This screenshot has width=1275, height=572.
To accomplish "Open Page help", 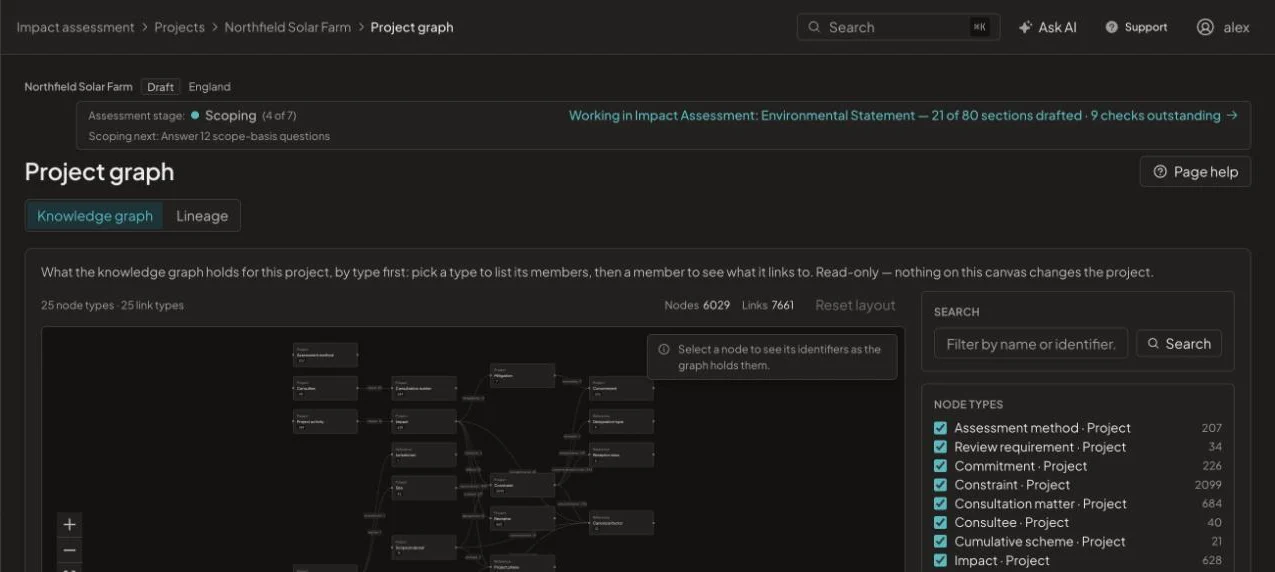I will pyautogui.click(x=1195, y=172).
